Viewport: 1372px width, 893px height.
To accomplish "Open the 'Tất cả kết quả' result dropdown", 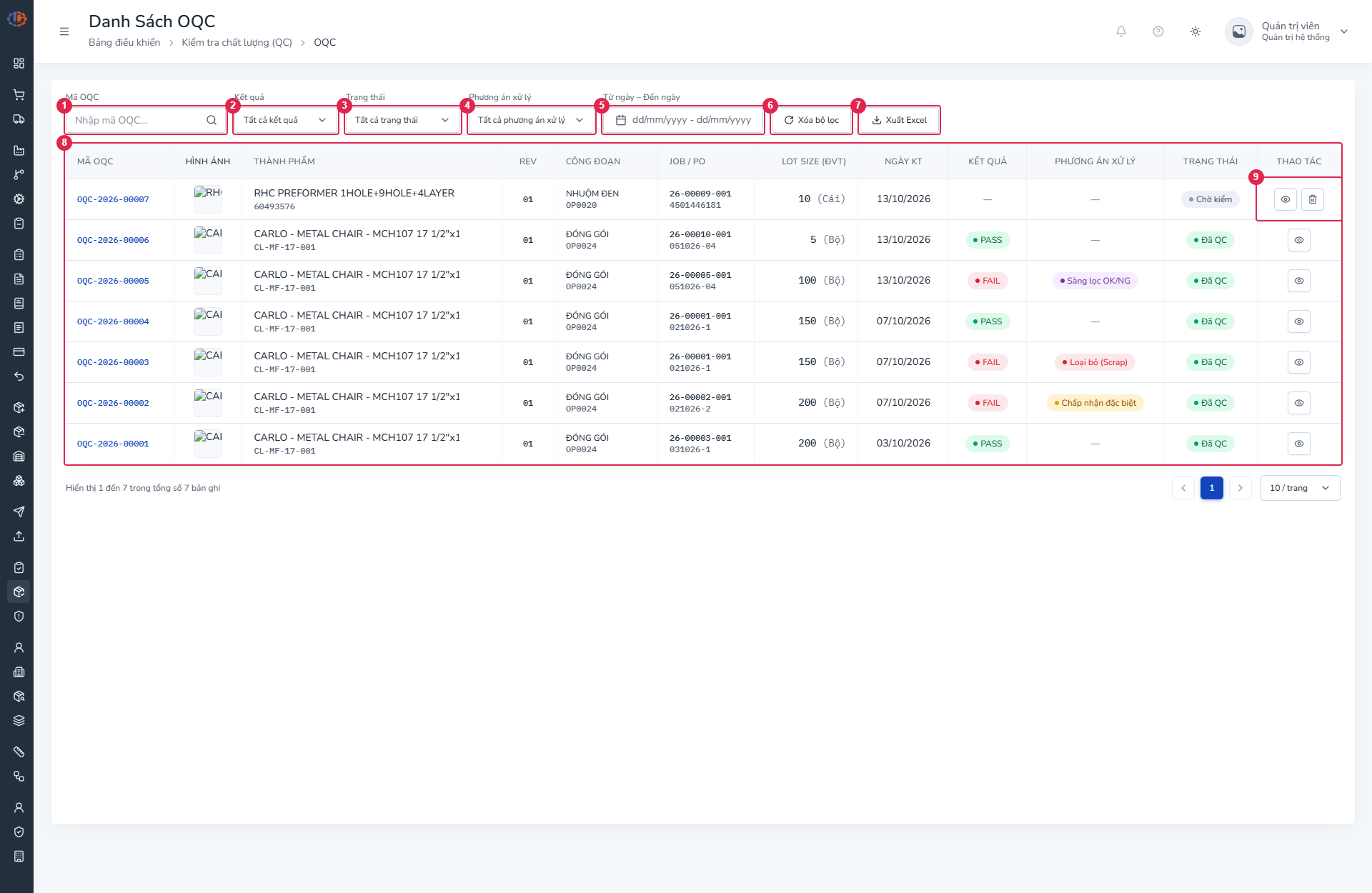I will [285, 120].
